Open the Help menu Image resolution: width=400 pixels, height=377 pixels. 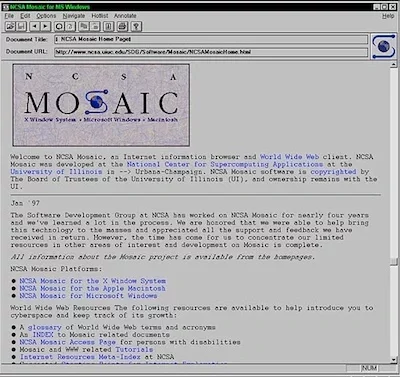388,16
